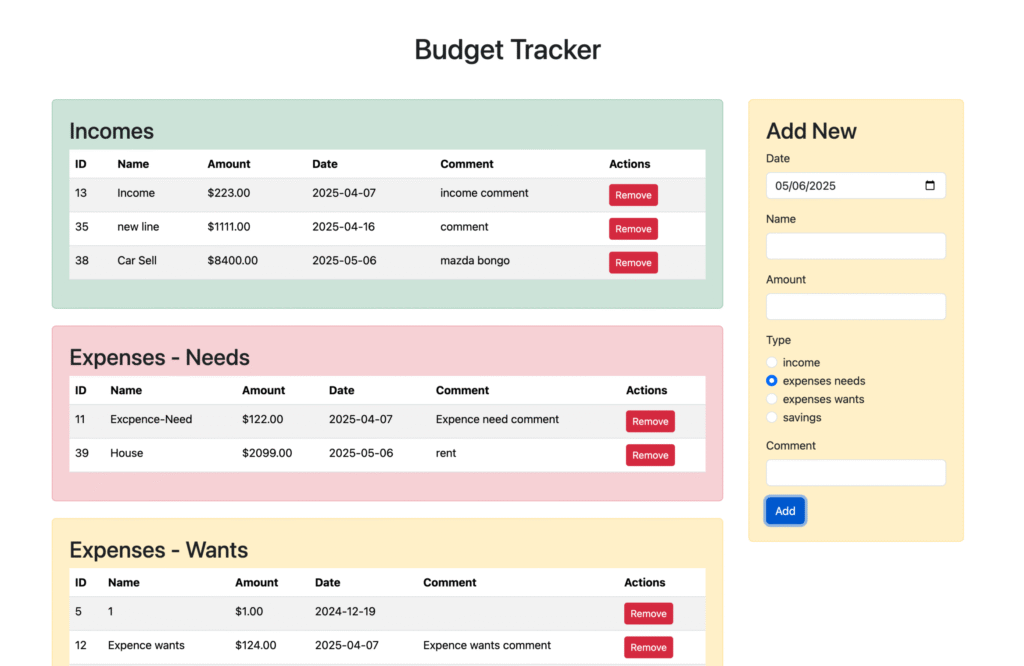Remove the wants entry with ID 5
The width and height of the screenshot is (1024, 666).
point(648,613)
